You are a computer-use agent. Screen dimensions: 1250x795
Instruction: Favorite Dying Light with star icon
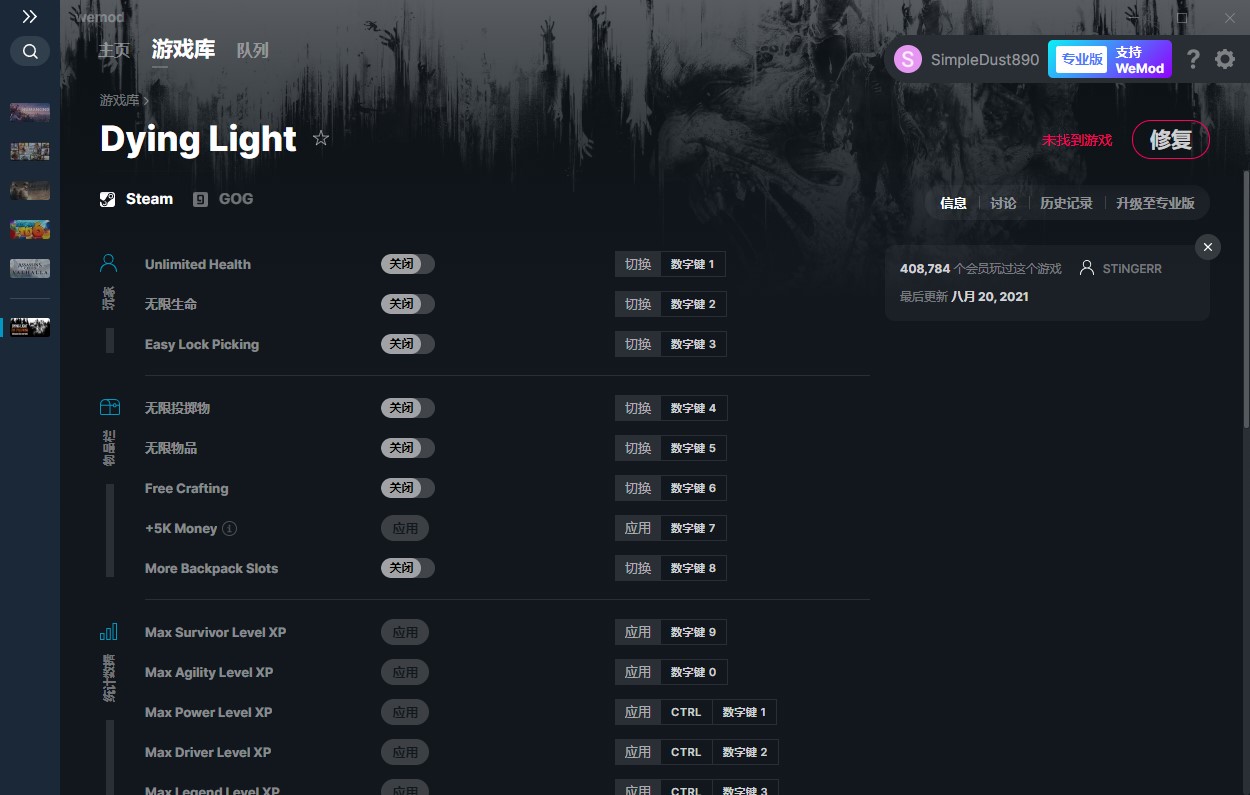point(321,138)
